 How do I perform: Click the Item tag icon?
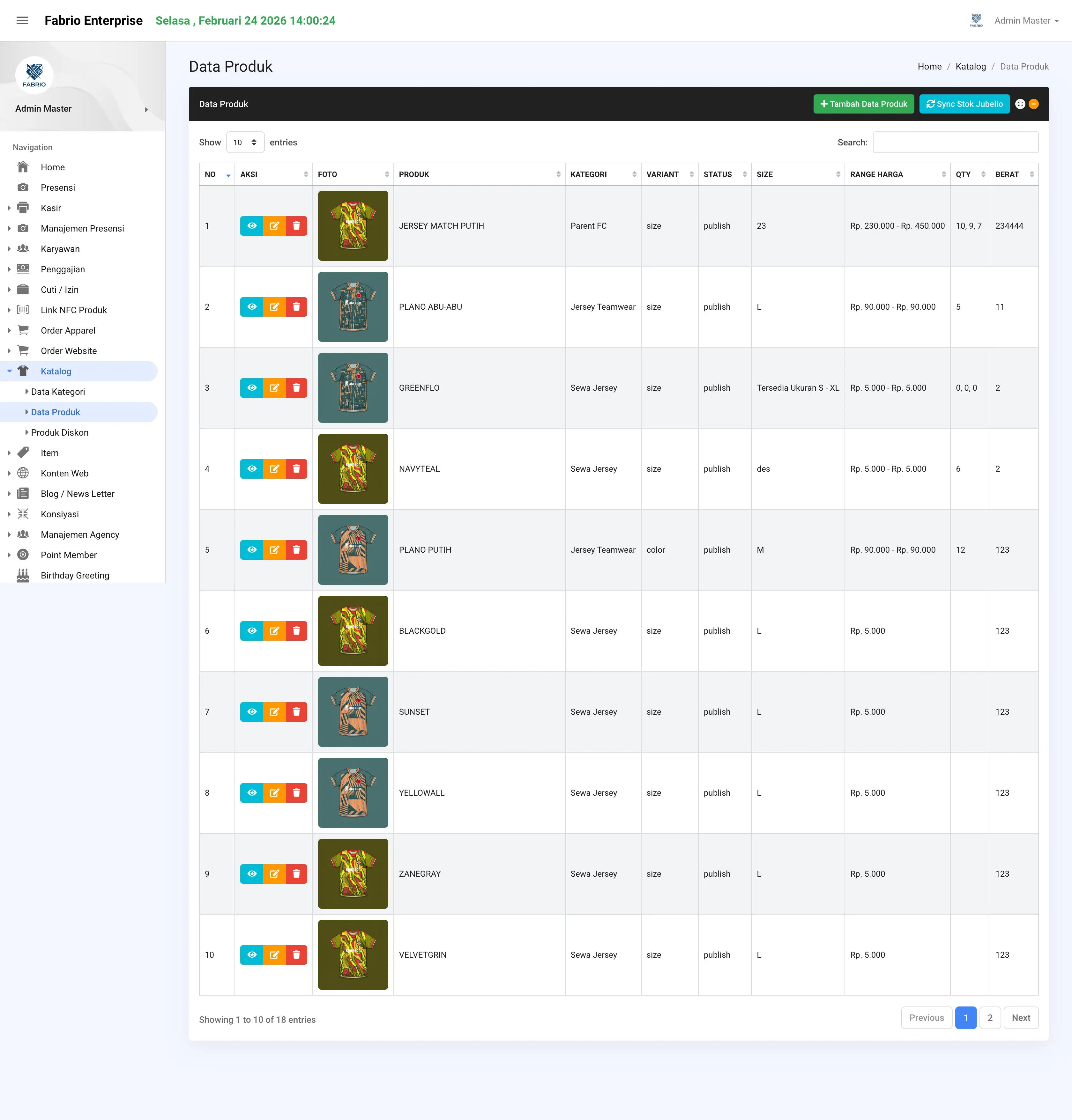click(23, 453)
